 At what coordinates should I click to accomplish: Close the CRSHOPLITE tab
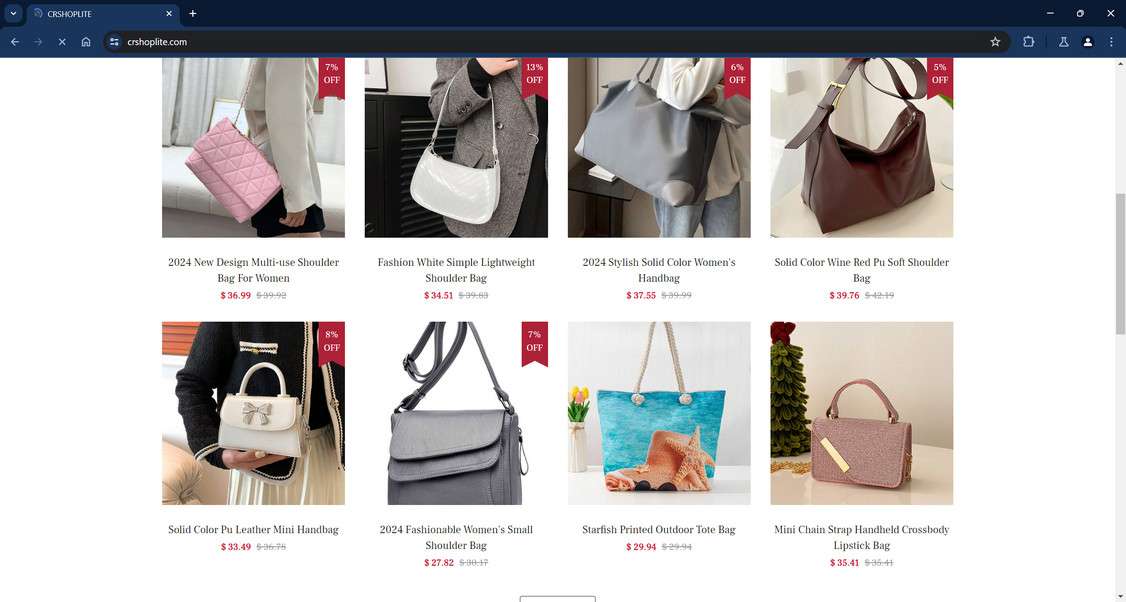169,14
